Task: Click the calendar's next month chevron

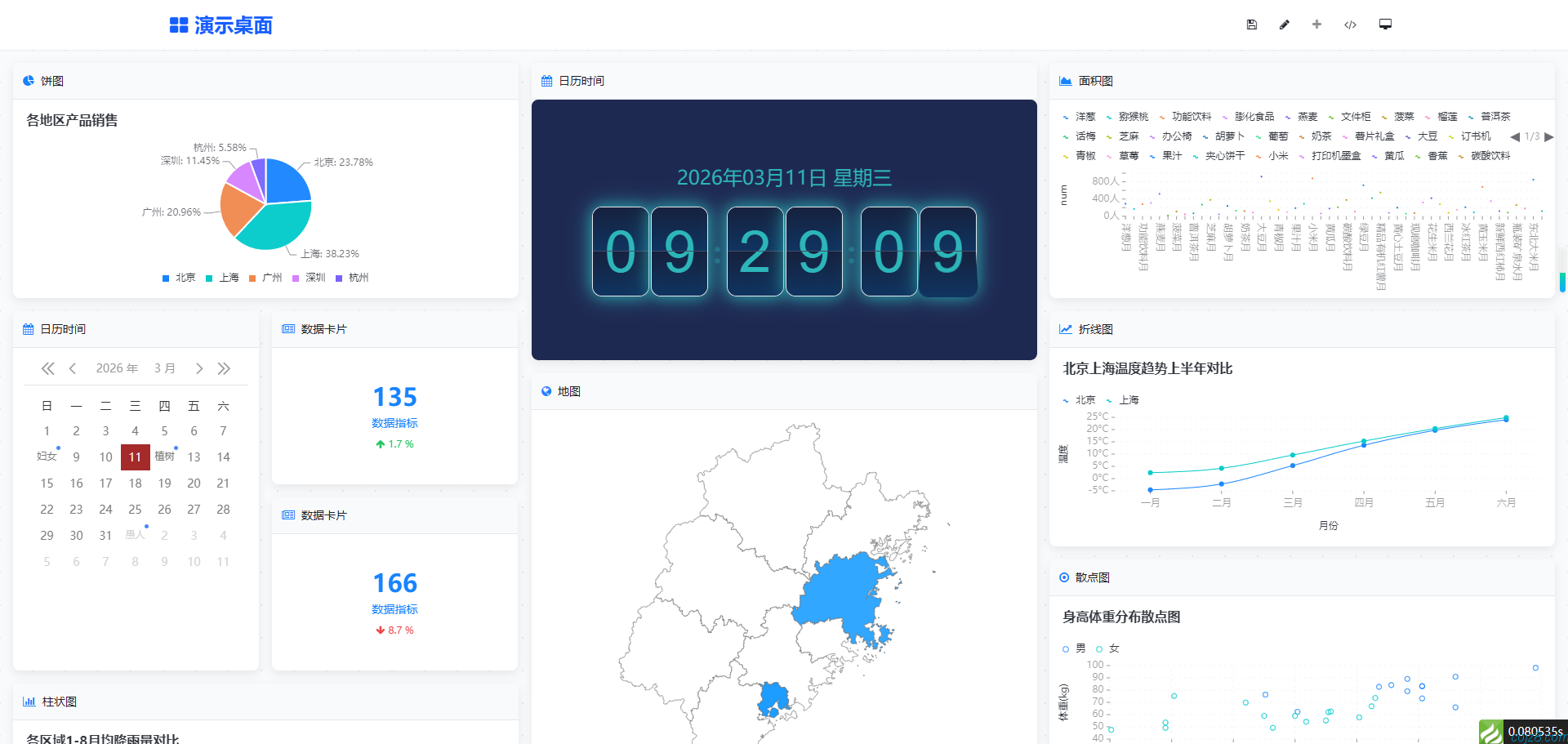Action: click(x=199, y=368)
